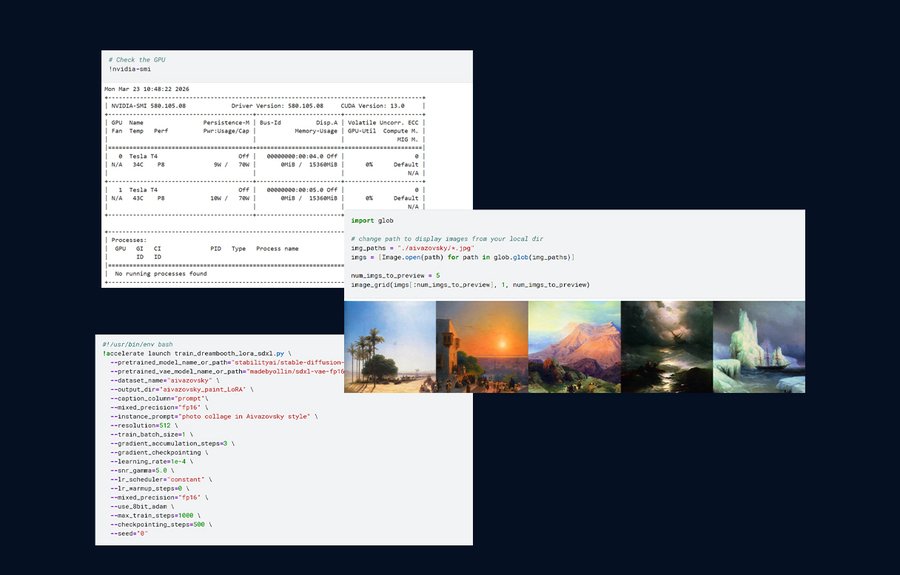Click 'Driver Version: 580.105.08' text
The image size is (900, 575).
(277, 106)
